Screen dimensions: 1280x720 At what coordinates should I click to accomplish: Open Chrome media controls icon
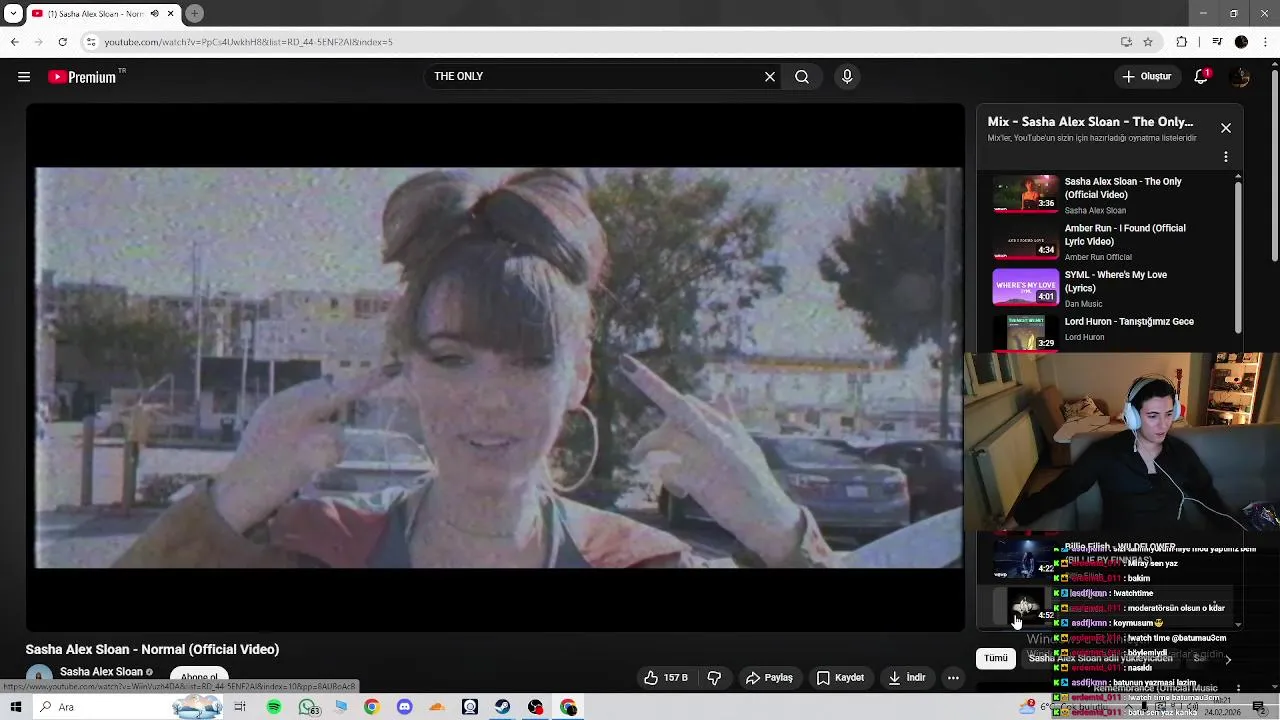pos(1217,42)
